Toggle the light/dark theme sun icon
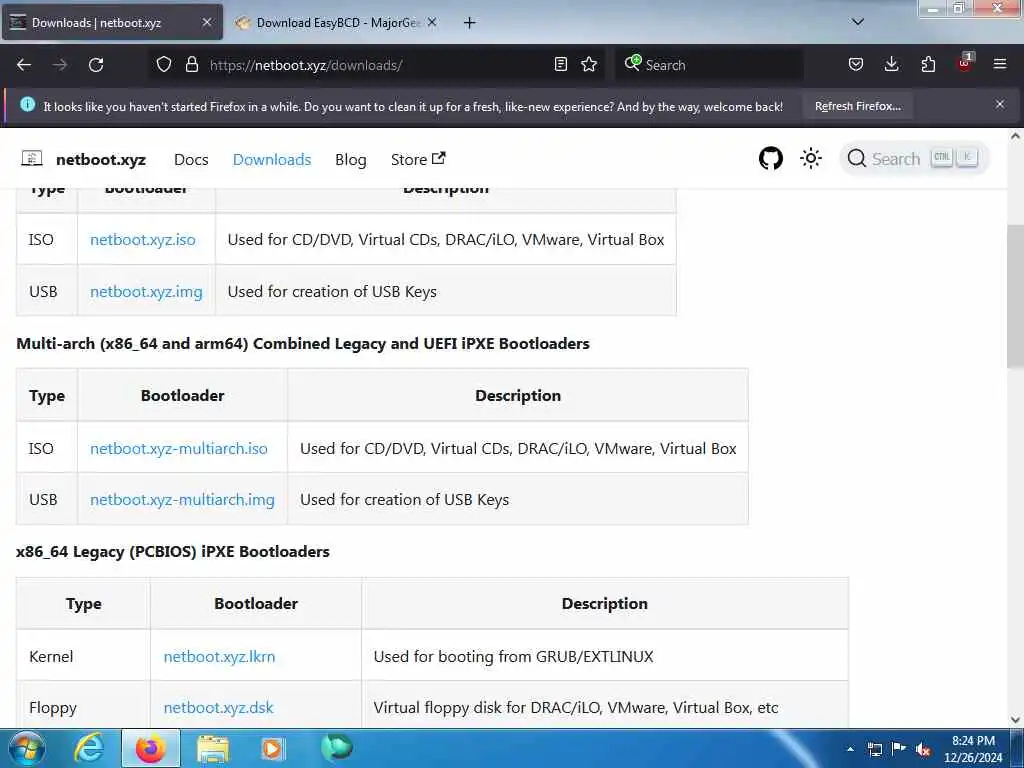The height and width of the screenshot is (768, 1024). pos(811,158)
